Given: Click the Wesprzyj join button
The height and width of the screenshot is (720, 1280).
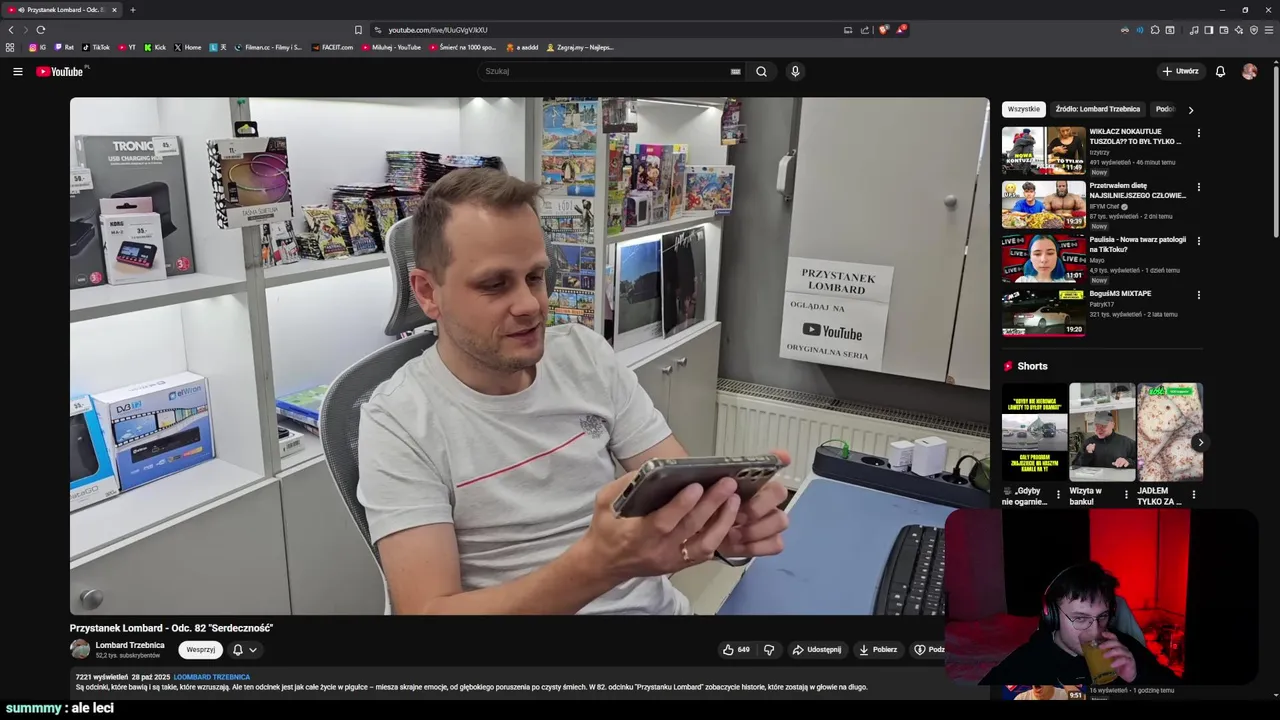Looking at the screenshot, I should [x=200, y=649].
